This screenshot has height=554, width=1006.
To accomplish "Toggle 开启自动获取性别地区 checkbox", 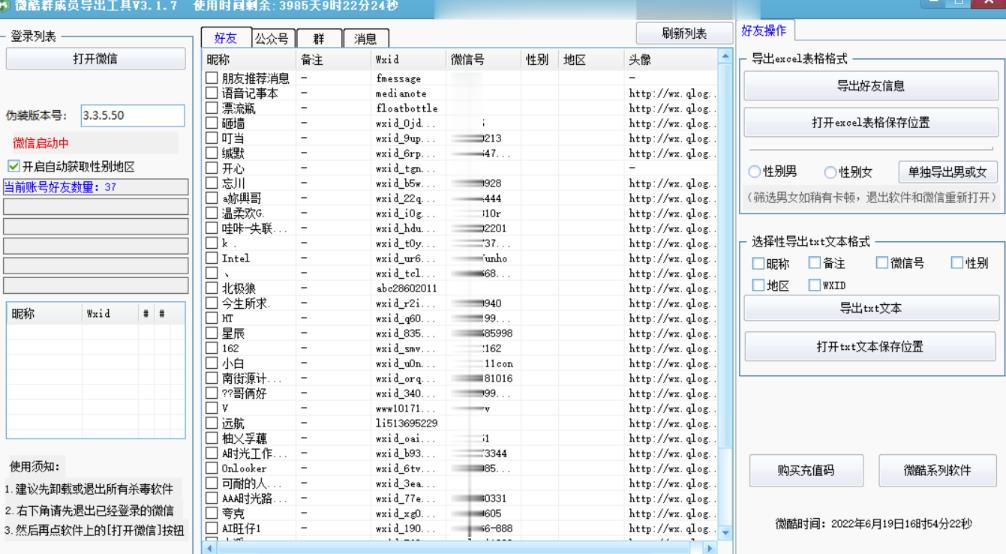I will [13, 166].
